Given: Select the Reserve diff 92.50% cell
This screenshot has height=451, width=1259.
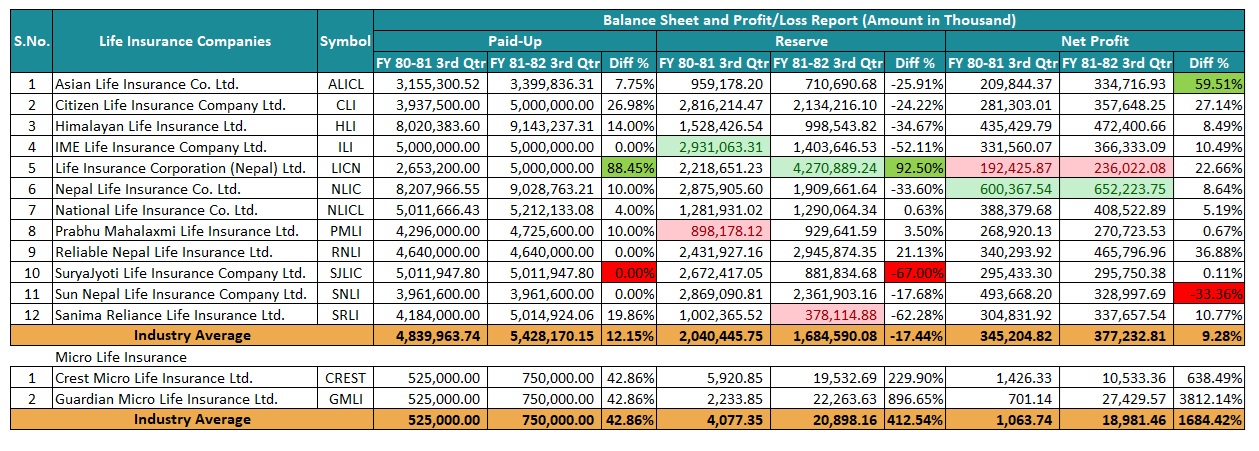Looking at the screenshot, I should [x=914, y=167].
